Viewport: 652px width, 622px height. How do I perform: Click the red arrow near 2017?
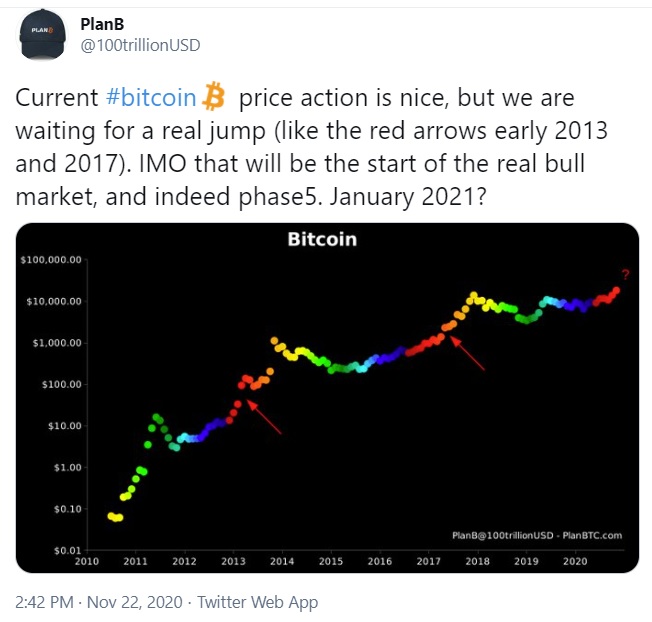tap(470, 354)
